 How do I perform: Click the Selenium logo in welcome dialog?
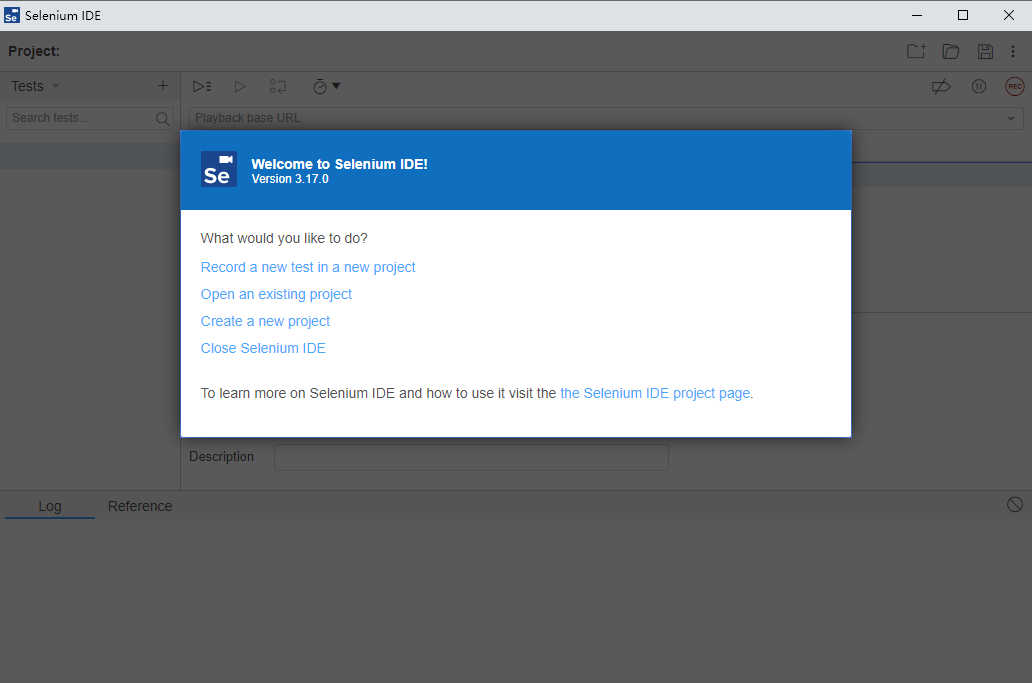(219, 169)
